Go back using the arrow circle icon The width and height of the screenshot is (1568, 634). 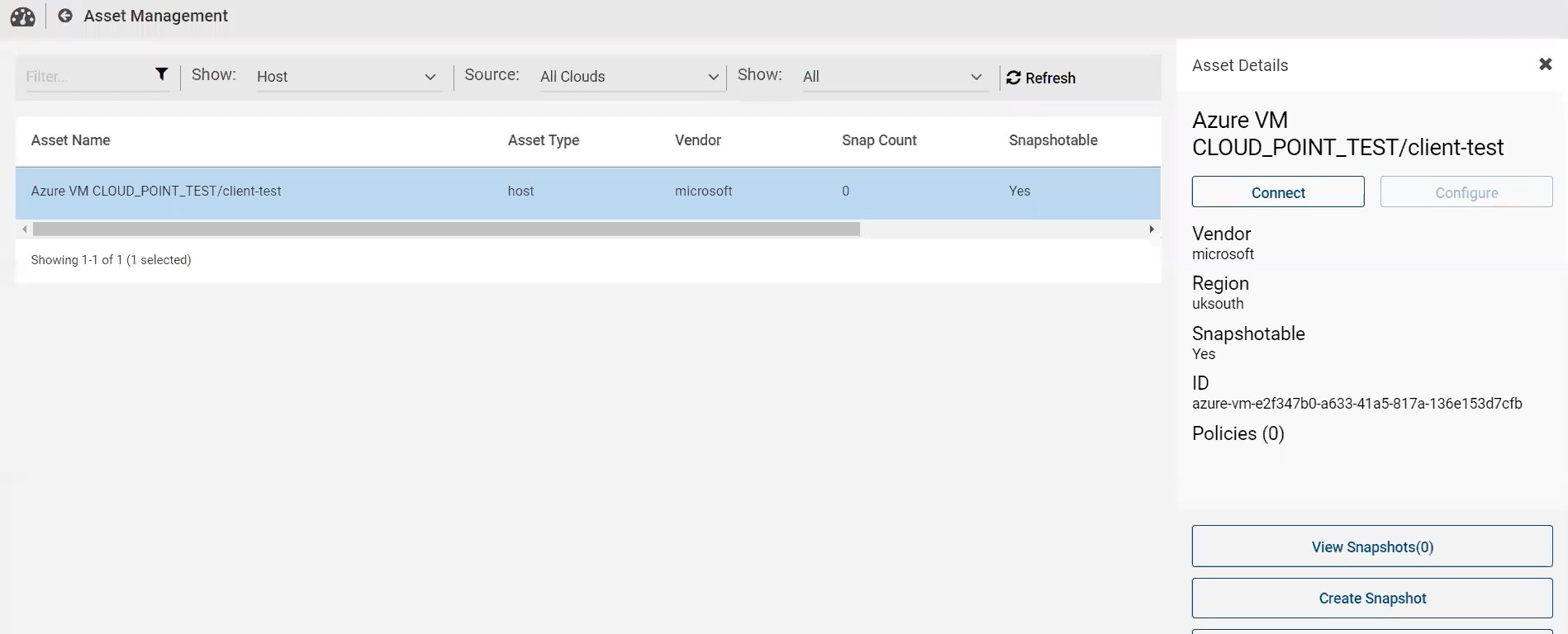pos(65,16)
